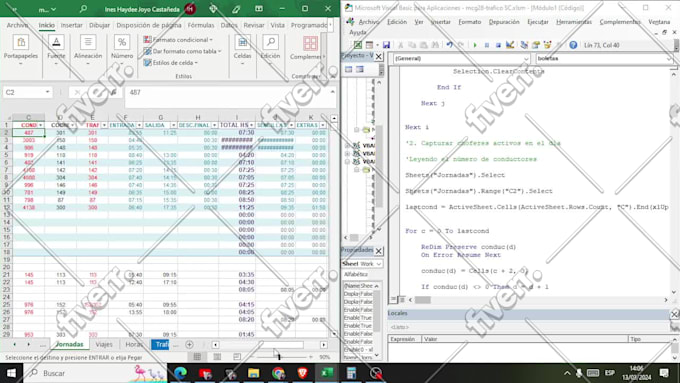Open the Calculator app from the taskbar
The image size is (680, 383).
coord(351,373)
